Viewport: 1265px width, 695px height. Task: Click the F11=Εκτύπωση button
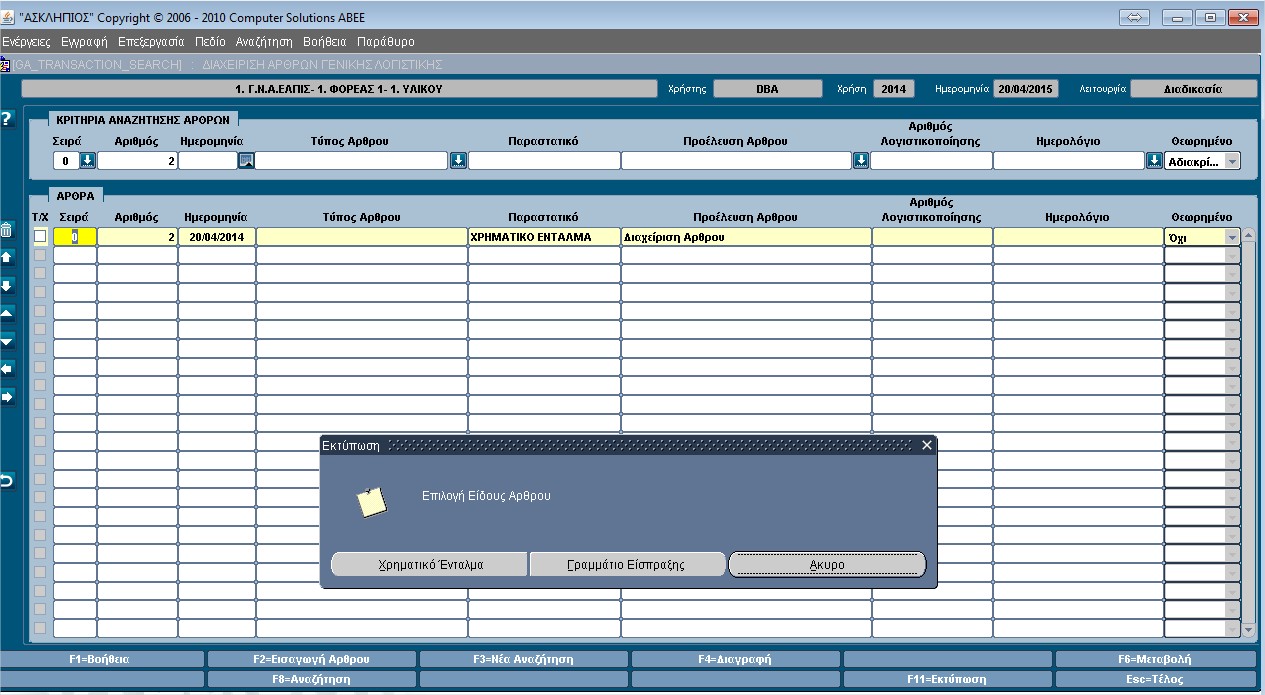pyautogui.click(x=947, y=679)
